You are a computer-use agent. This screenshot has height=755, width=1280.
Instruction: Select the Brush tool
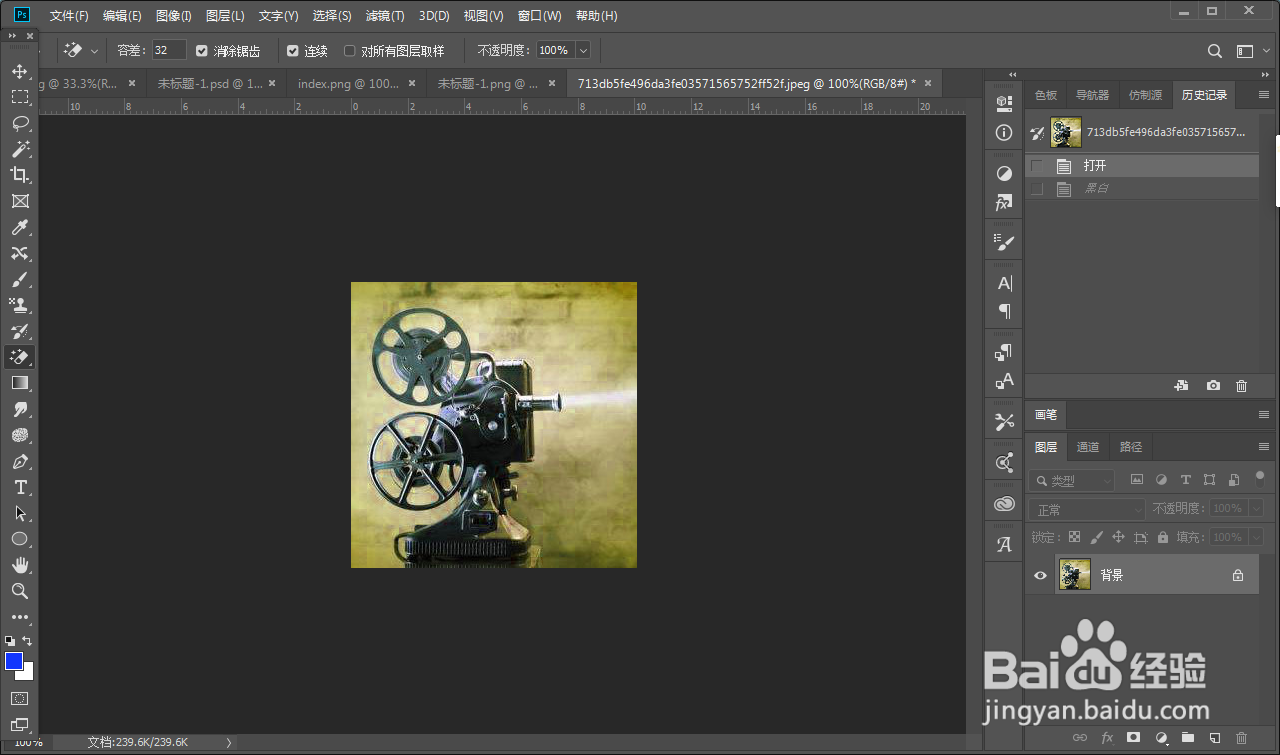19,279
